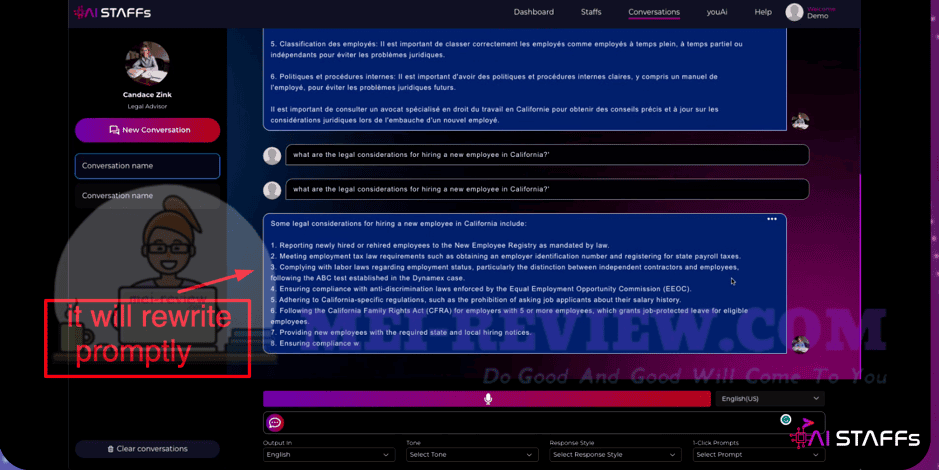The image size is (939, 470).
Task: Switch to the Conversations nav item
Action: tap(654, 12)
